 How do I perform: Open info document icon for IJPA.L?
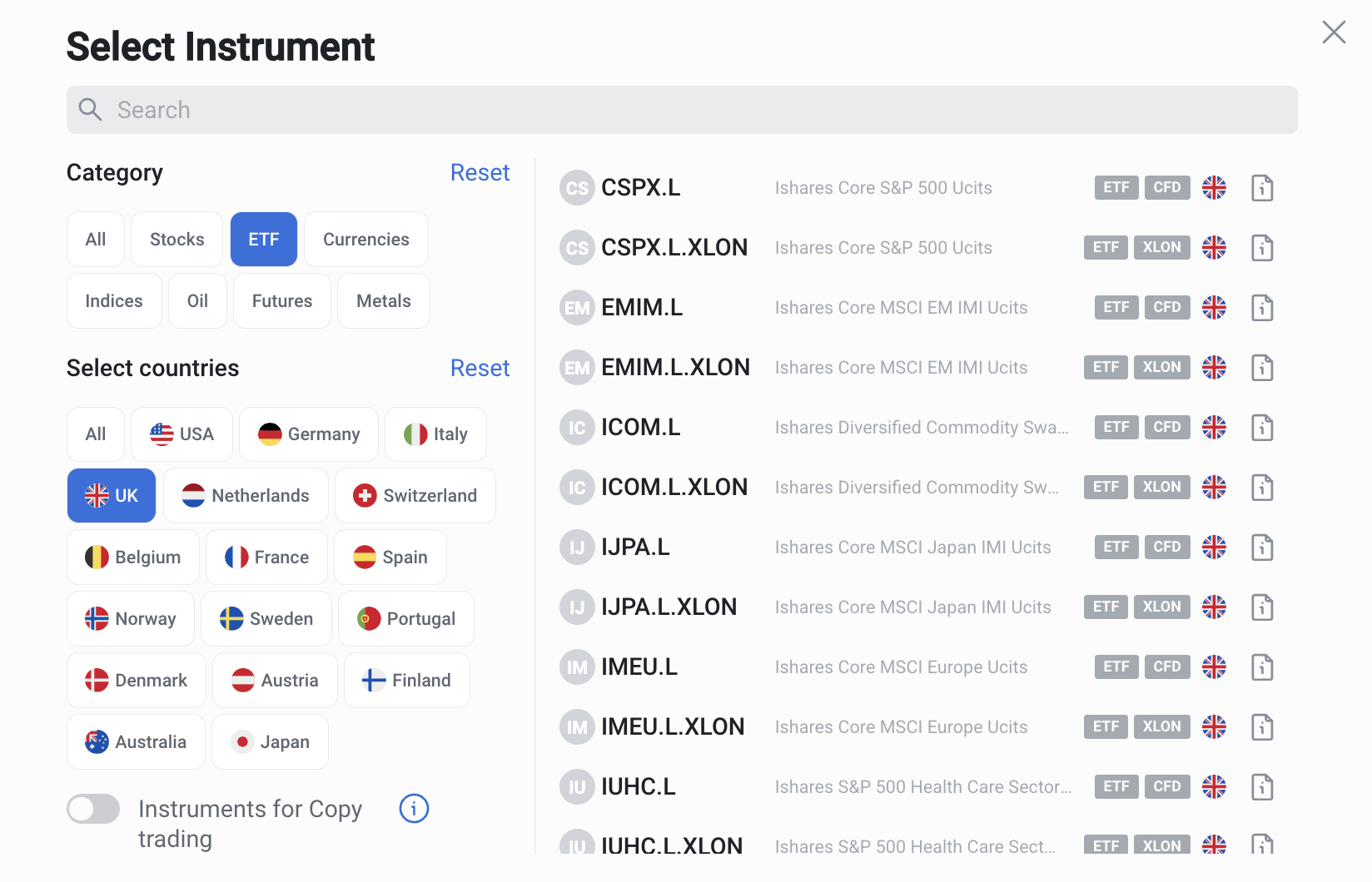pos(1262,548)
